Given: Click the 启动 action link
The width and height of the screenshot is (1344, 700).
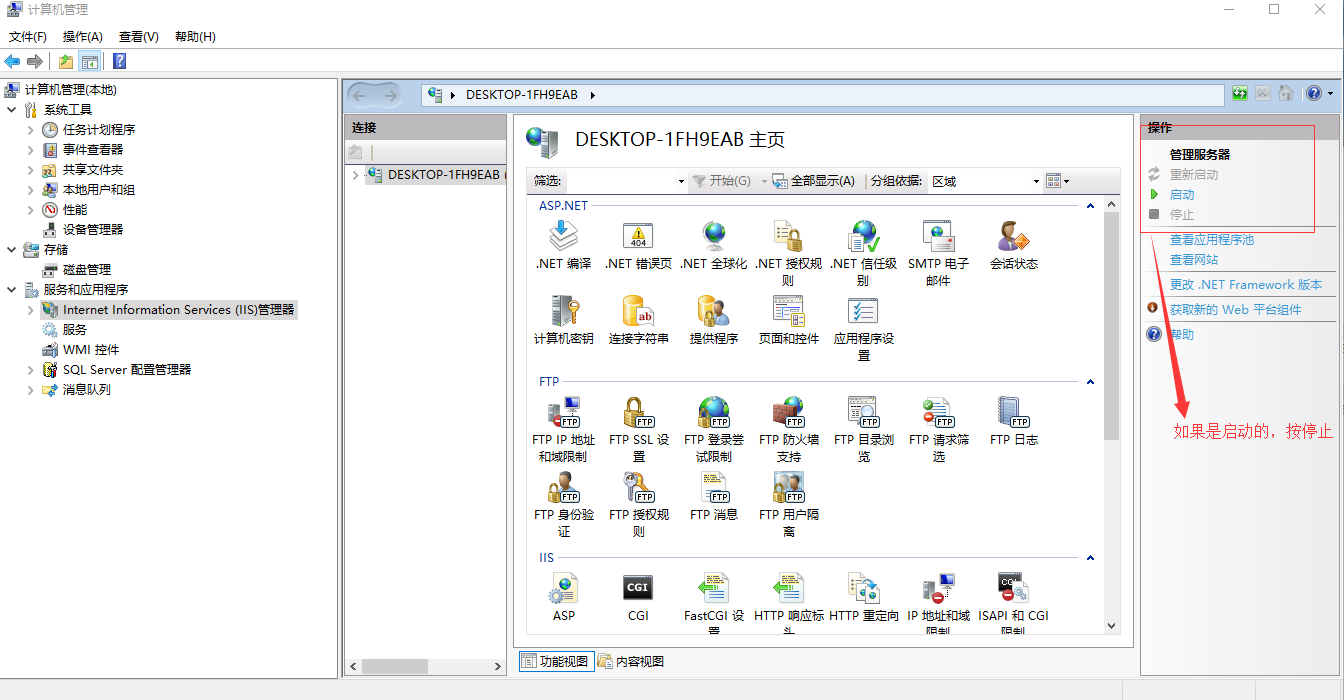Looking at the screenshot, I should pyautogui.click(x=1182, y=195).
